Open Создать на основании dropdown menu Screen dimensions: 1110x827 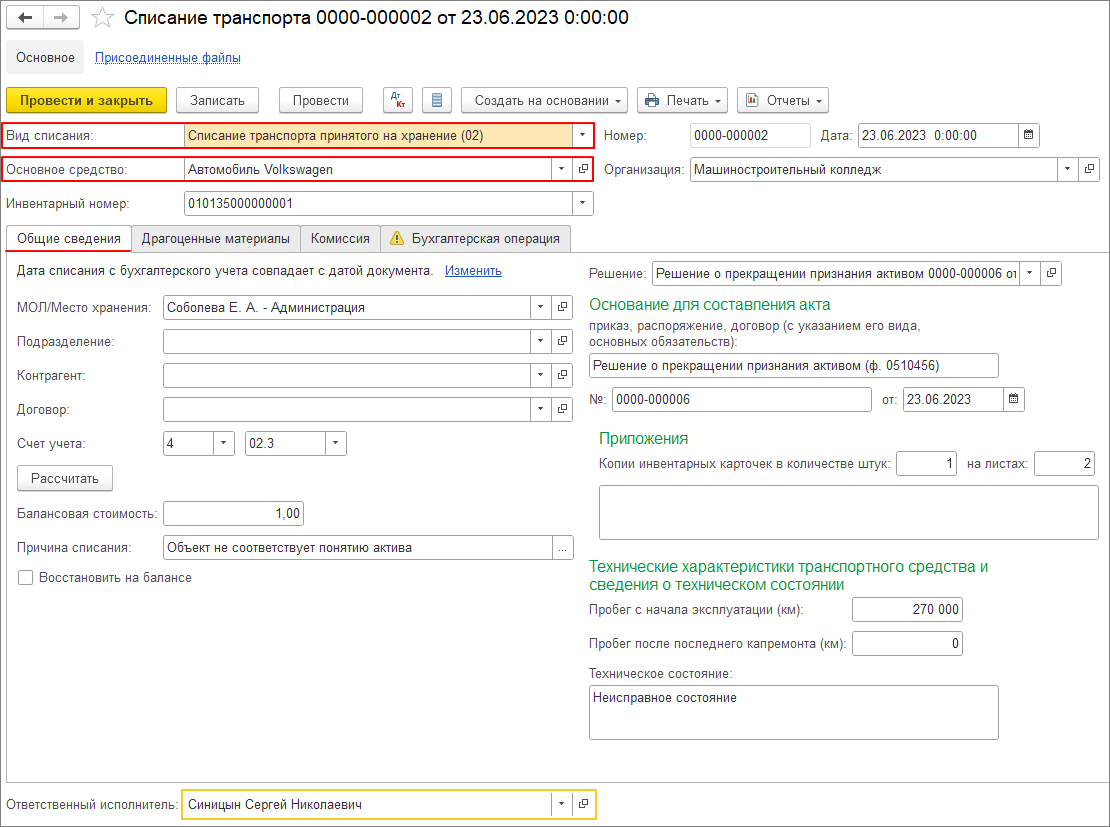[544, 101]
